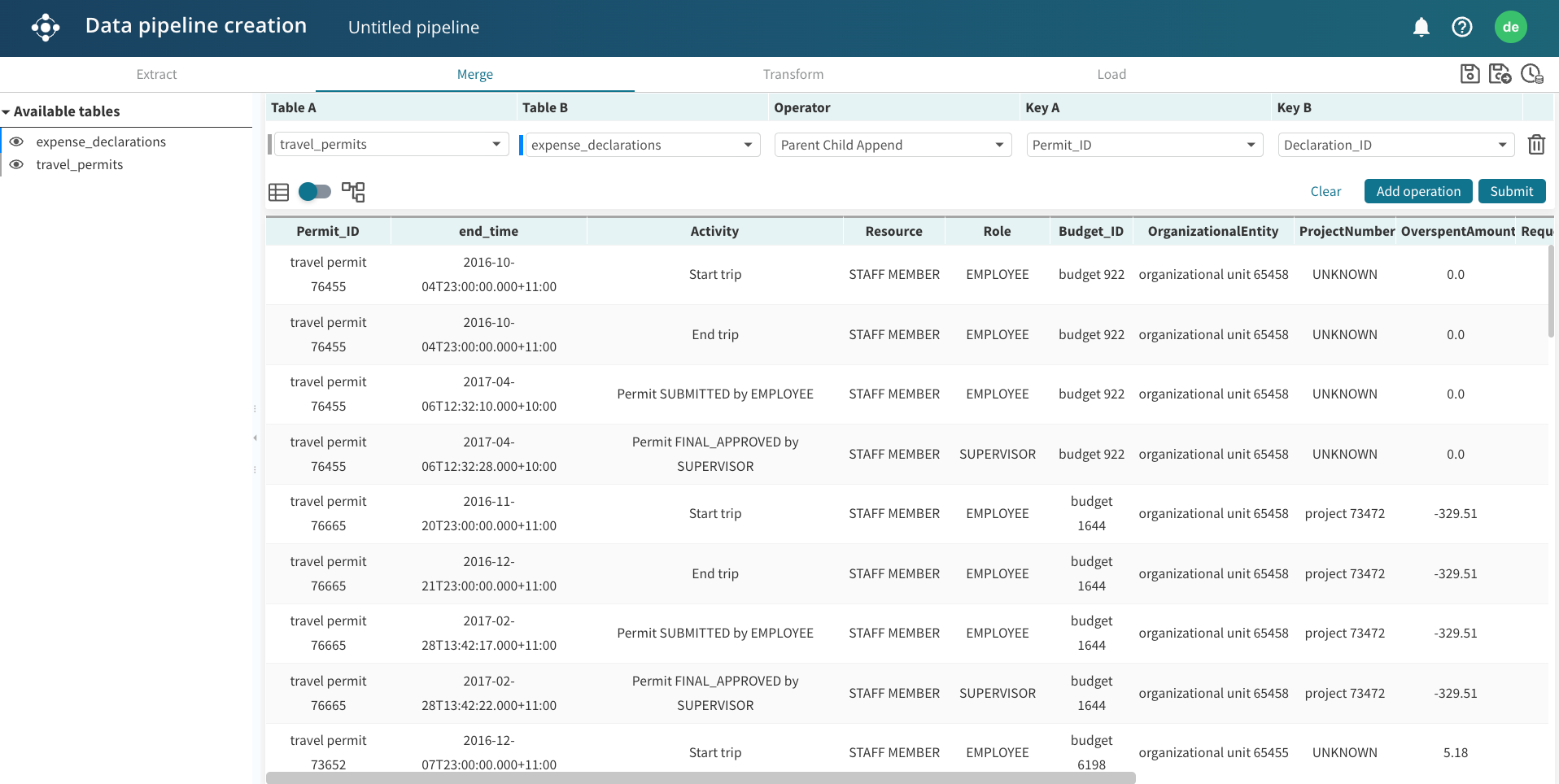
Task: Select the table view icon
Action: [x=278, y=192]
